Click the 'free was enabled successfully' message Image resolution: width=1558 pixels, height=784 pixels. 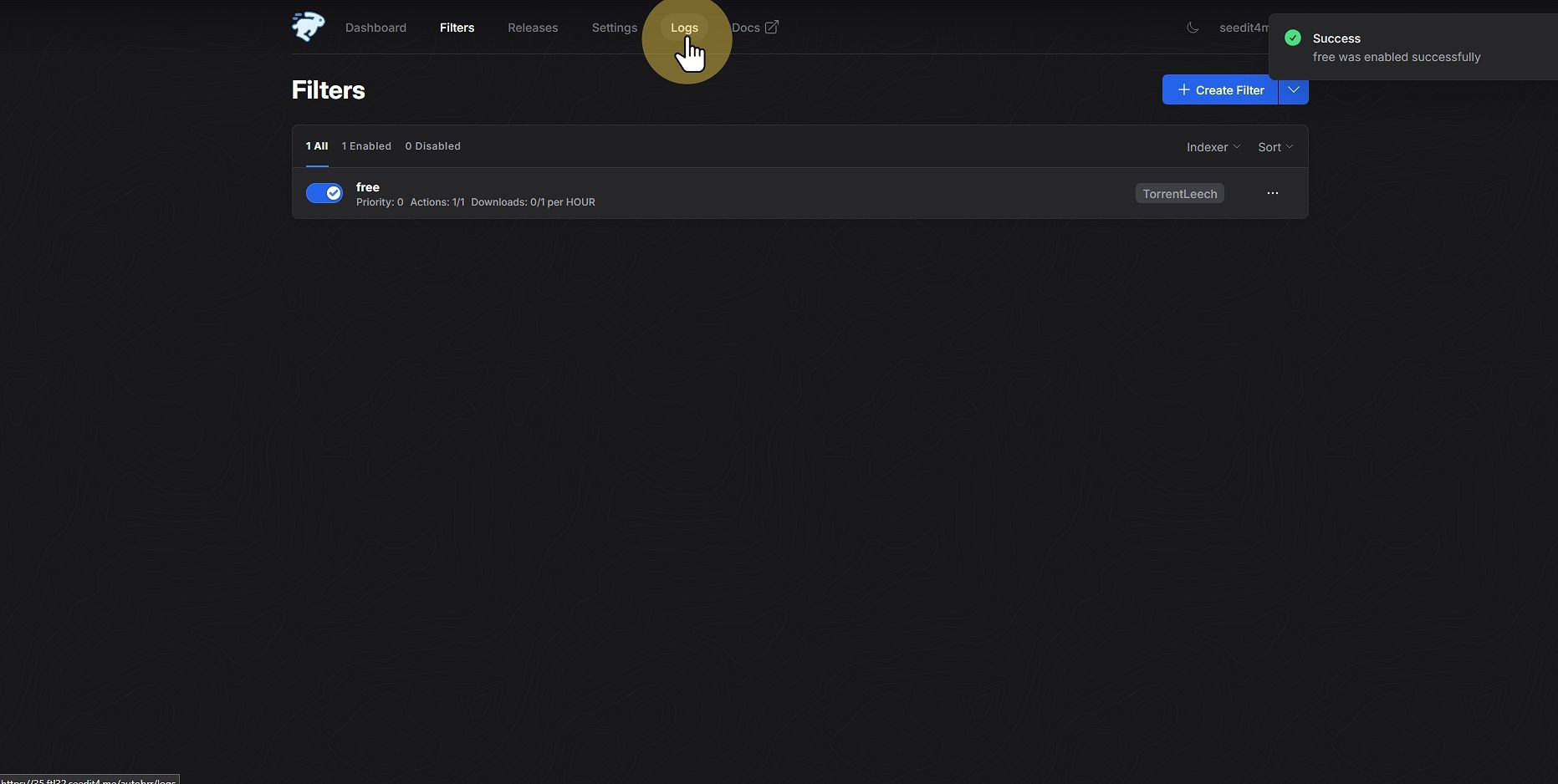[x=1397, y=57]
